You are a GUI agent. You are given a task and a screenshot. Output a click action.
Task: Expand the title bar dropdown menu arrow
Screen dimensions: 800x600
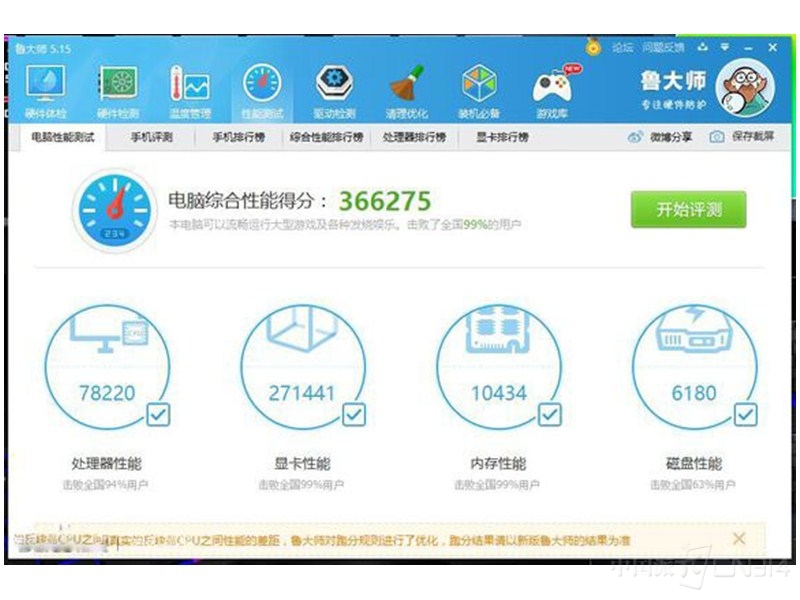pyautogui.click(x=725, y=47)
